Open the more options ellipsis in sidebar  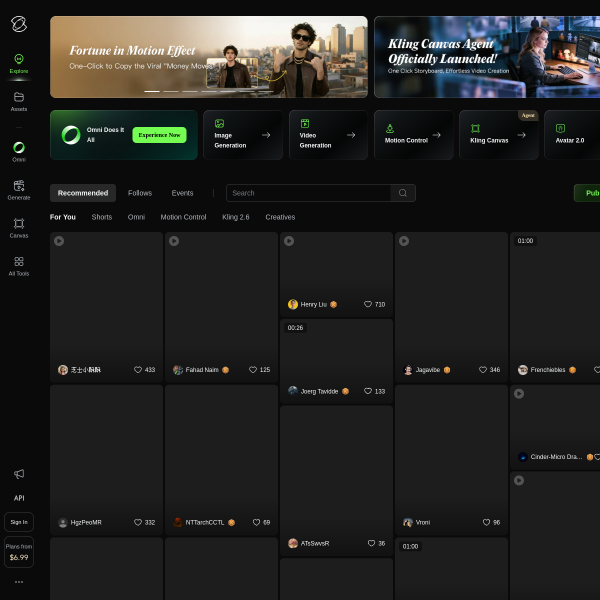point(19,581)
